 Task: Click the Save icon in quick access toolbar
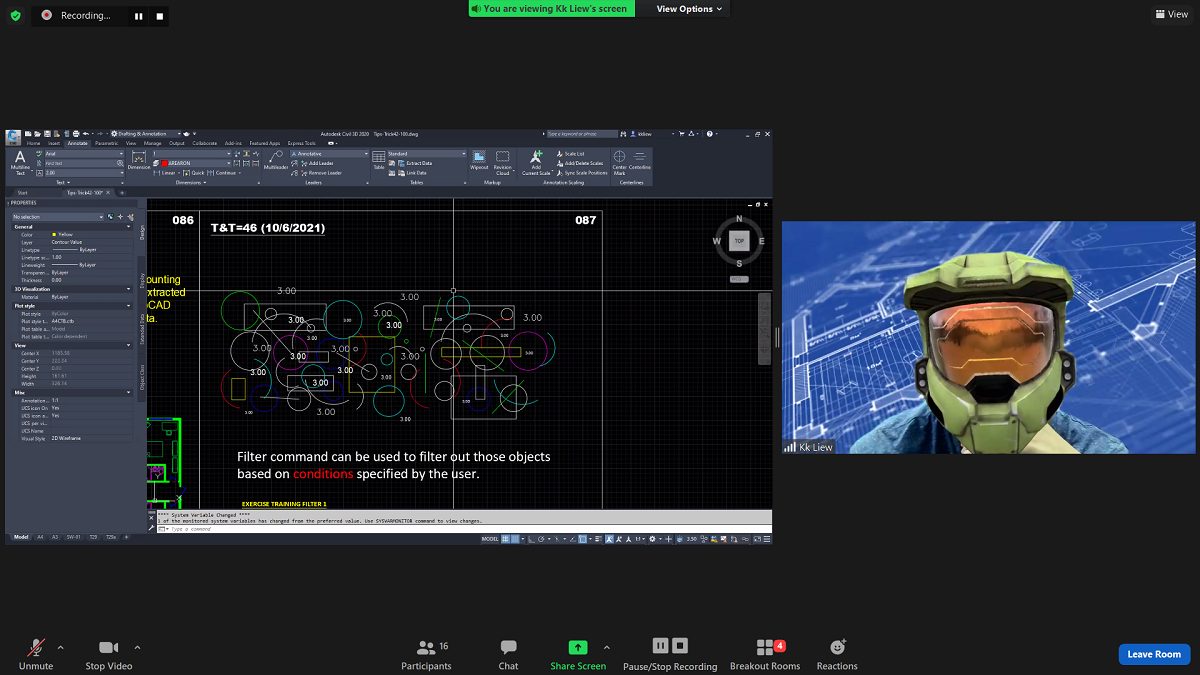click(47, 134)
